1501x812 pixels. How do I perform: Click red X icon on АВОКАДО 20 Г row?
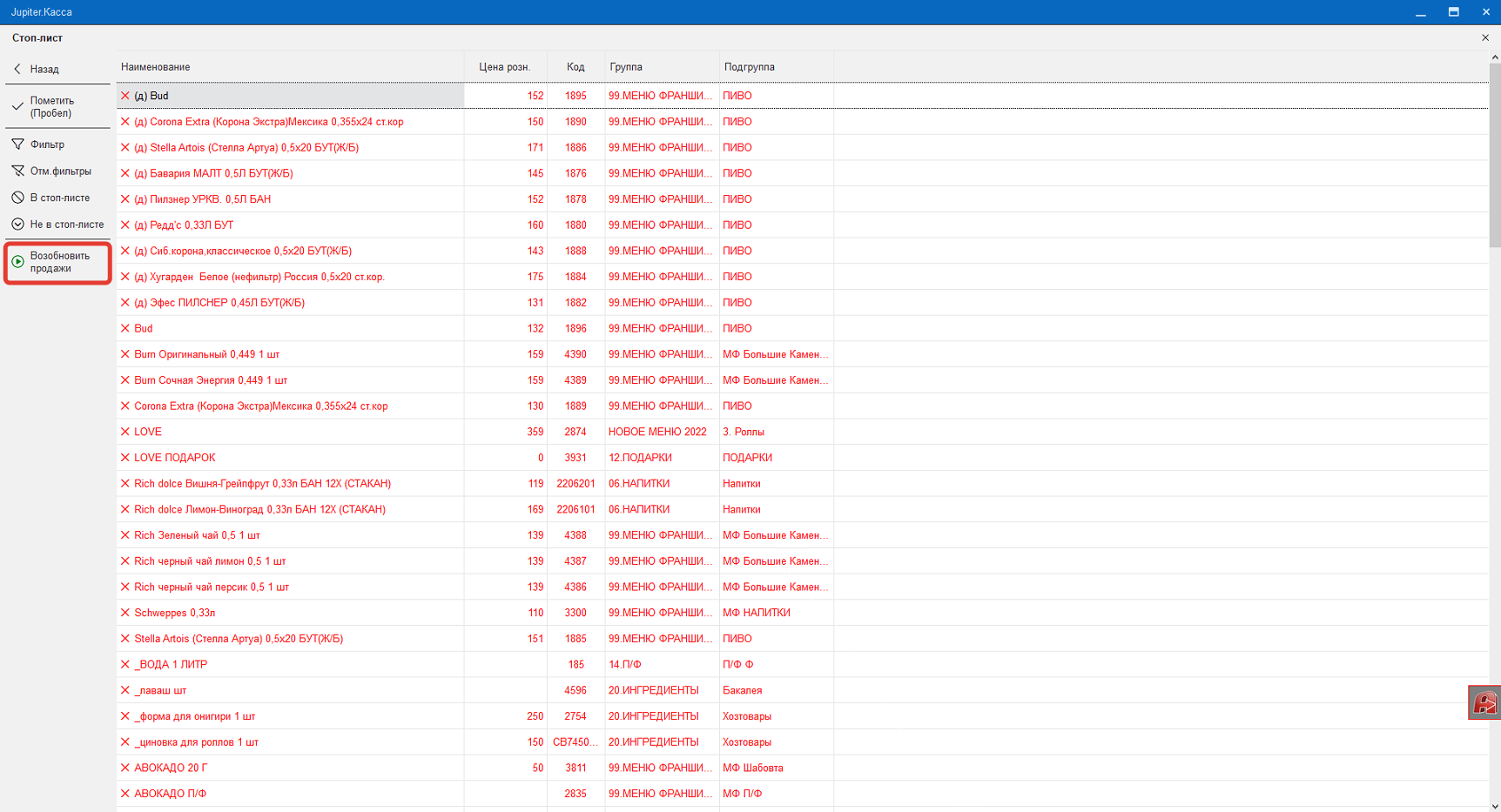tap(125, 768)
